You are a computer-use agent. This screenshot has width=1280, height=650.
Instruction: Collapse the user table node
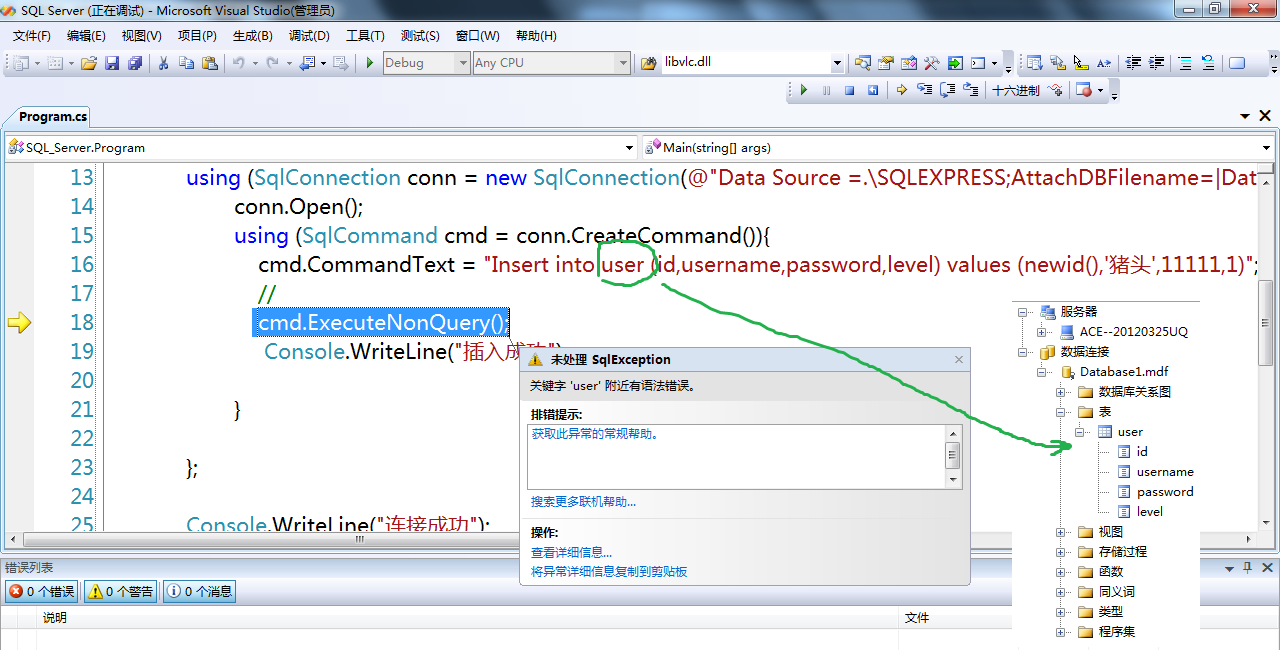tap(1081, 432)
